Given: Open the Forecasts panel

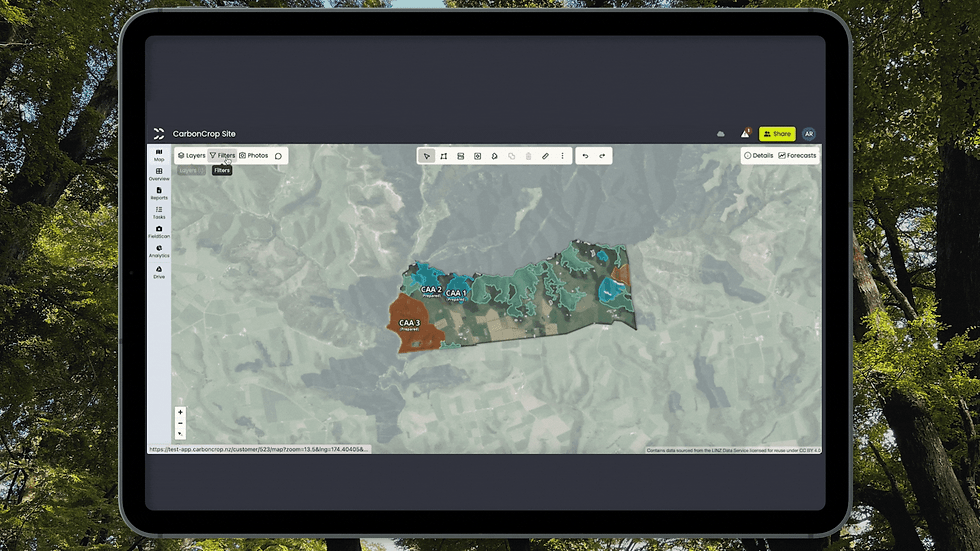Looking at the screenshot, I should click(798, 156).
